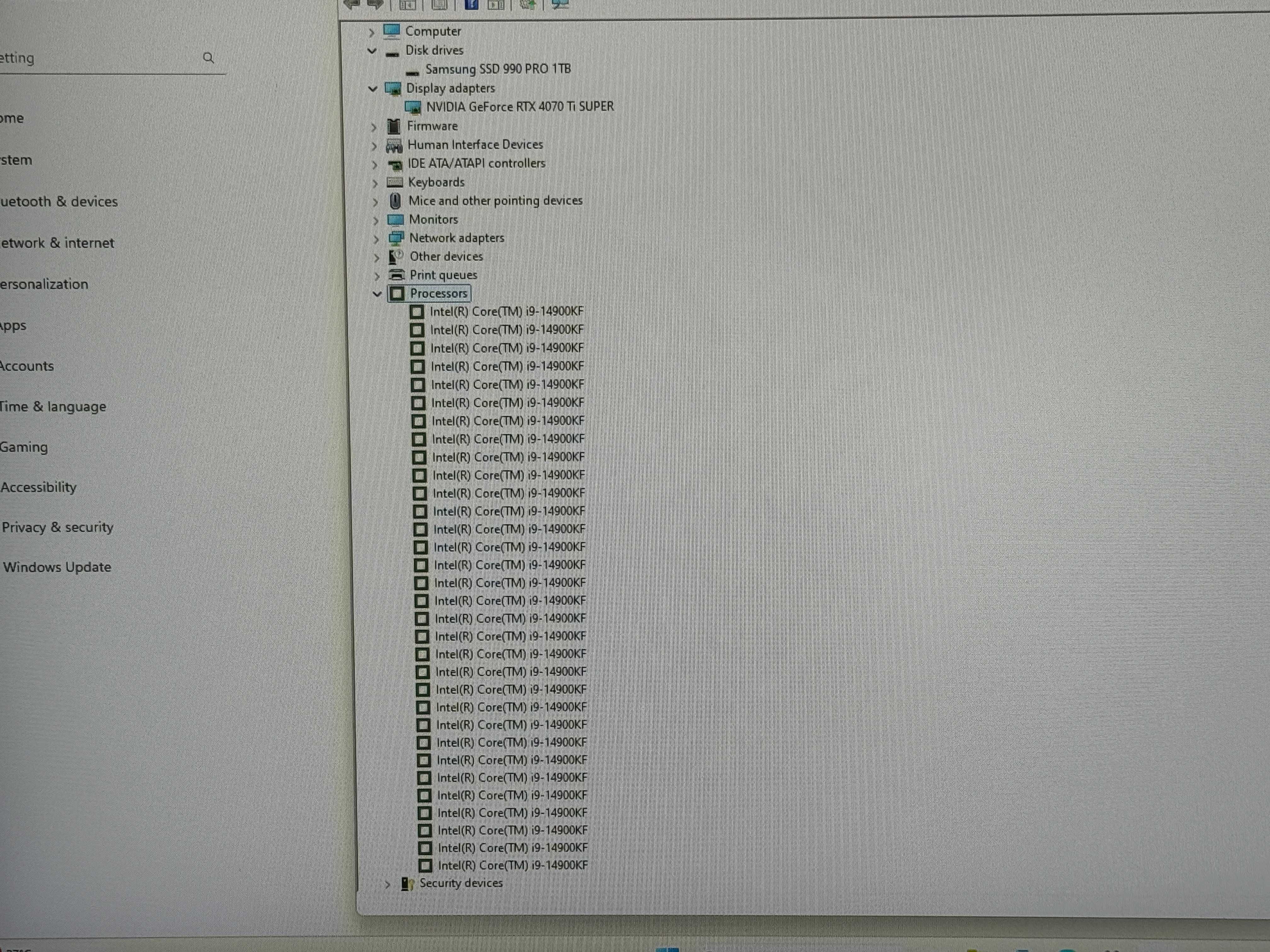The height and width of the screenshot is (952, 1270).
Task: Select the Human Interface Devices label
Action: 475,144
